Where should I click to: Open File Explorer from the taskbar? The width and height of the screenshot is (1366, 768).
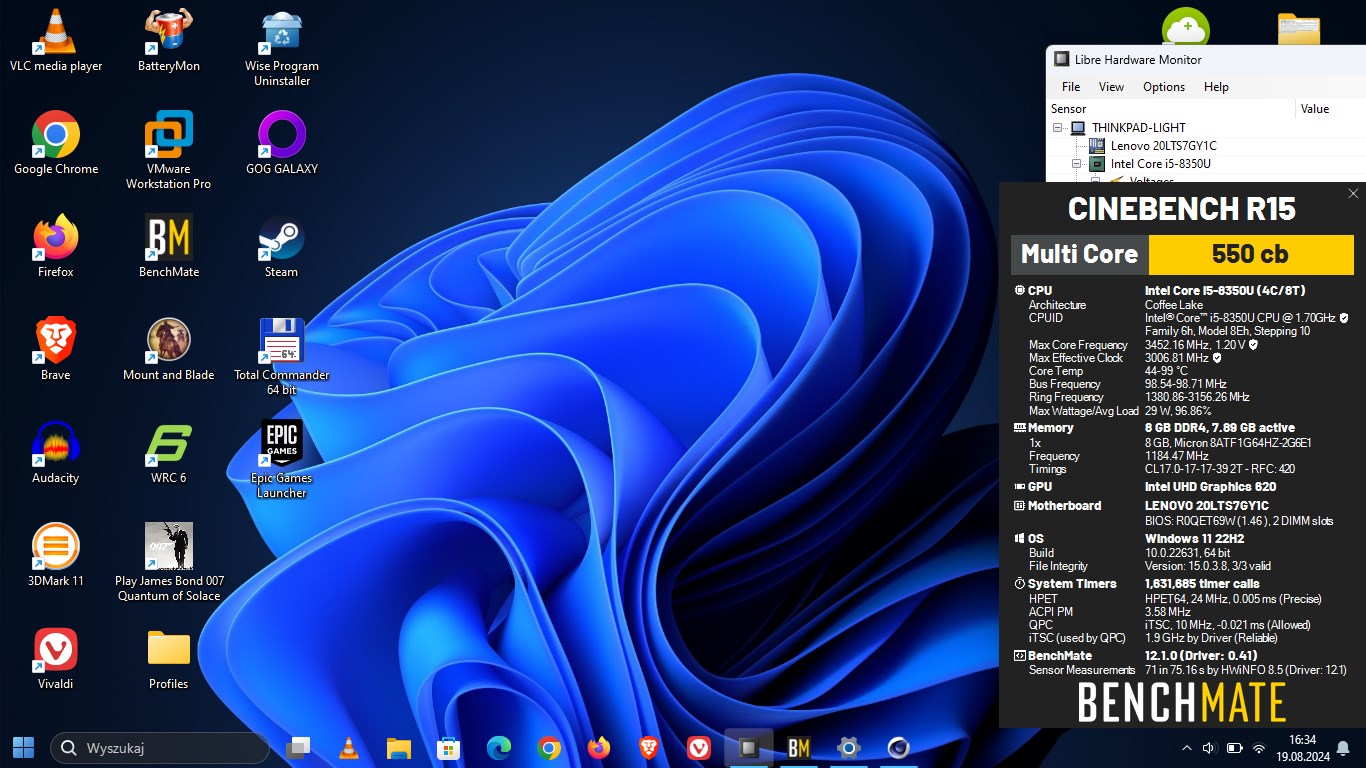click(398, 747)
